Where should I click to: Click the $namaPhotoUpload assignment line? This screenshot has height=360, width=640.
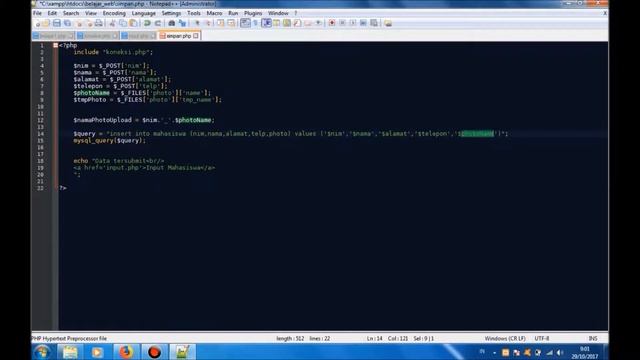tap(144, 120)
